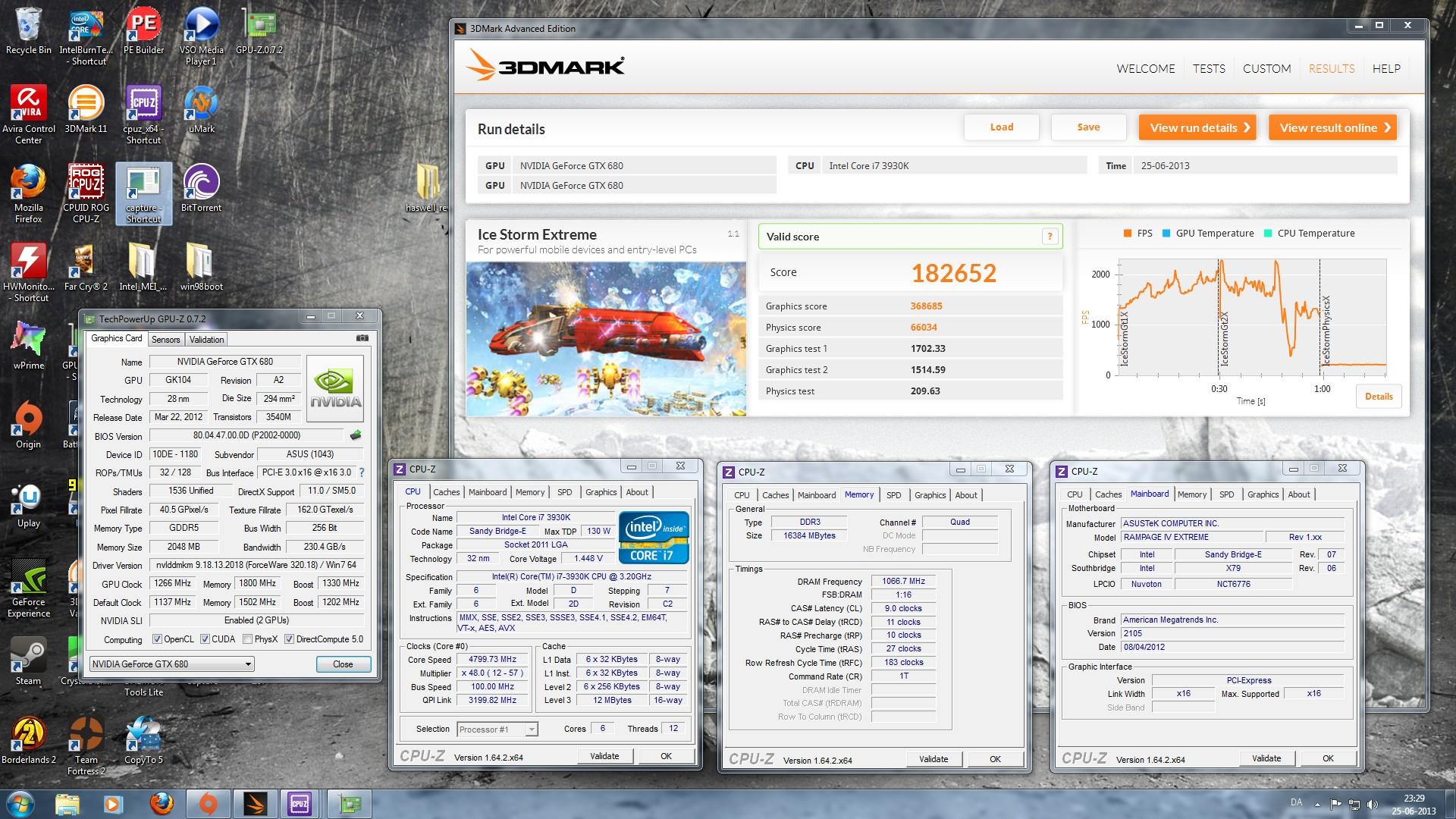Open WELCOME in 3DMark navigation
Image resolution: width=1456 pixels, height=819 pixels.
tap(1146, 68)
